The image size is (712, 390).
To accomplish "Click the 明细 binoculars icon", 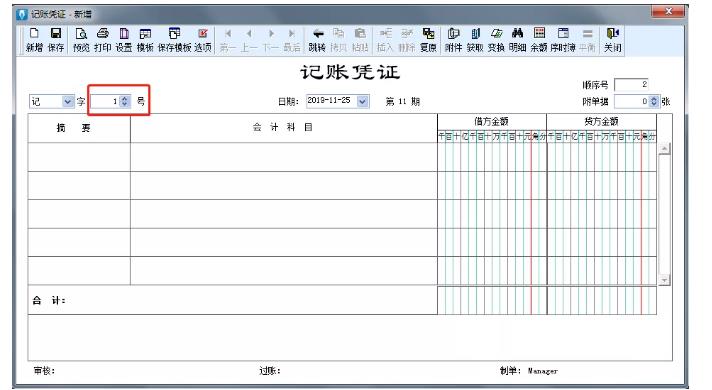I will pyautogui.click(x=517, y=39).
